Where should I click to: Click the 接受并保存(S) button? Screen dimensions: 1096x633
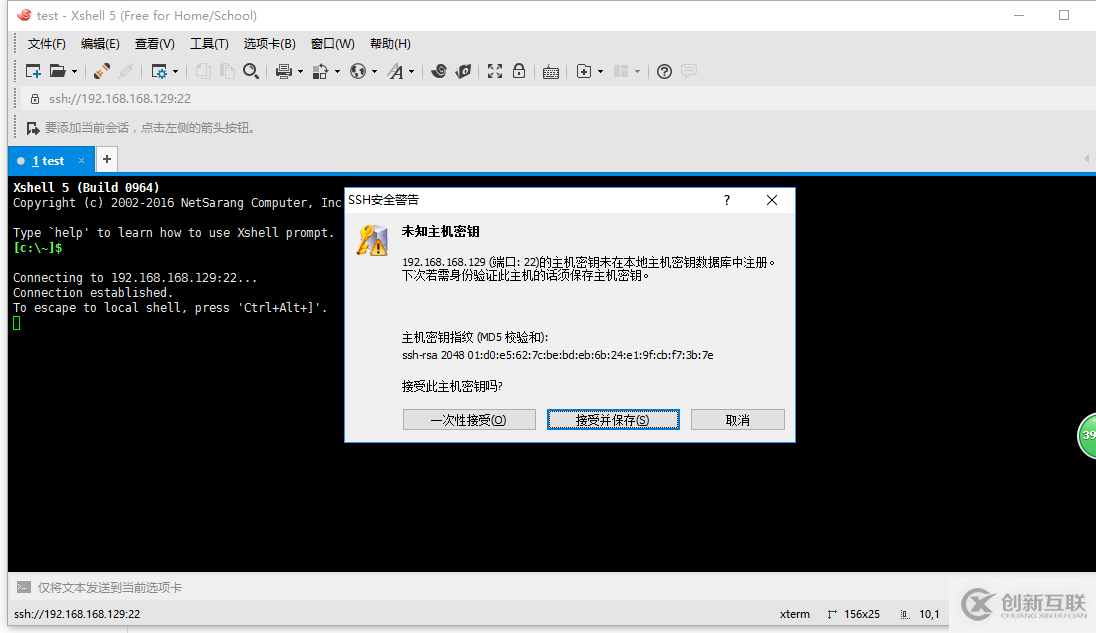[613, 419]
